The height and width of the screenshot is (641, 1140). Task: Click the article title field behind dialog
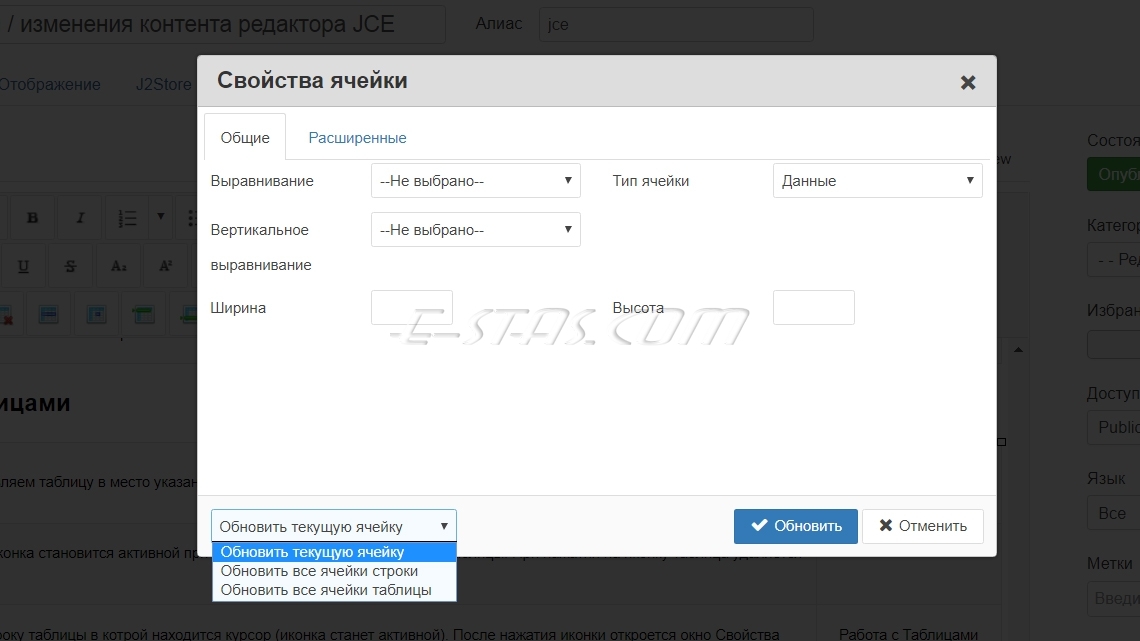(x=222, y=24)
